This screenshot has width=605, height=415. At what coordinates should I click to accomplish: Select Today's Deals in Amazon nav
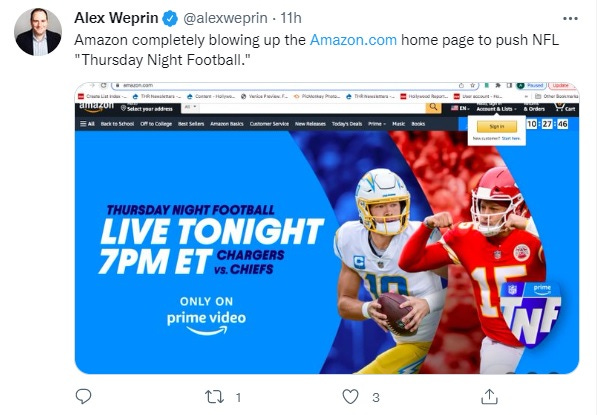click(x=347, y=124)
